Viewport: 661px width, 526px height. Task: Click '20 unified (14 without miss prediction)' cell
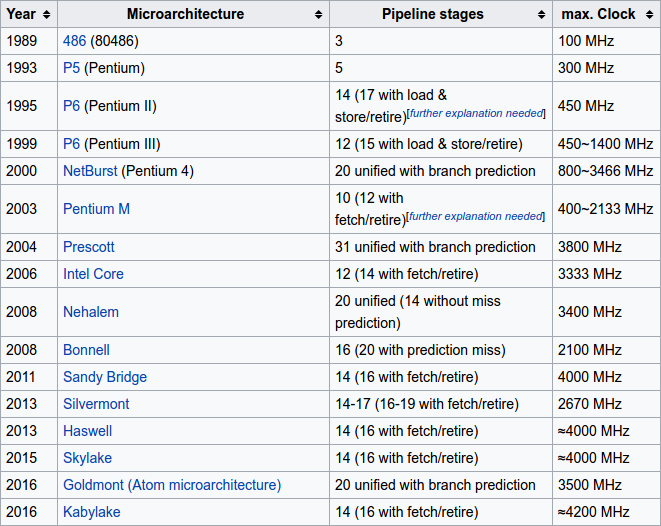[441, 312]
